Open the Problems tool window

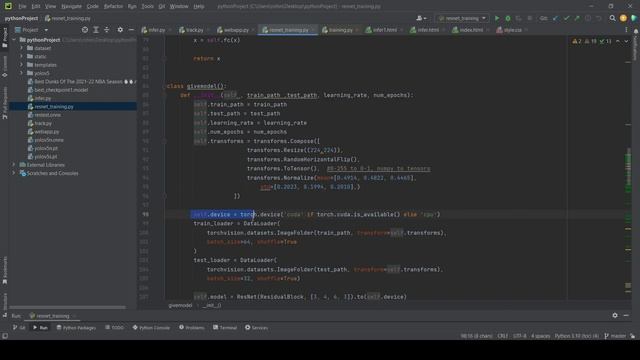[192, 328]
